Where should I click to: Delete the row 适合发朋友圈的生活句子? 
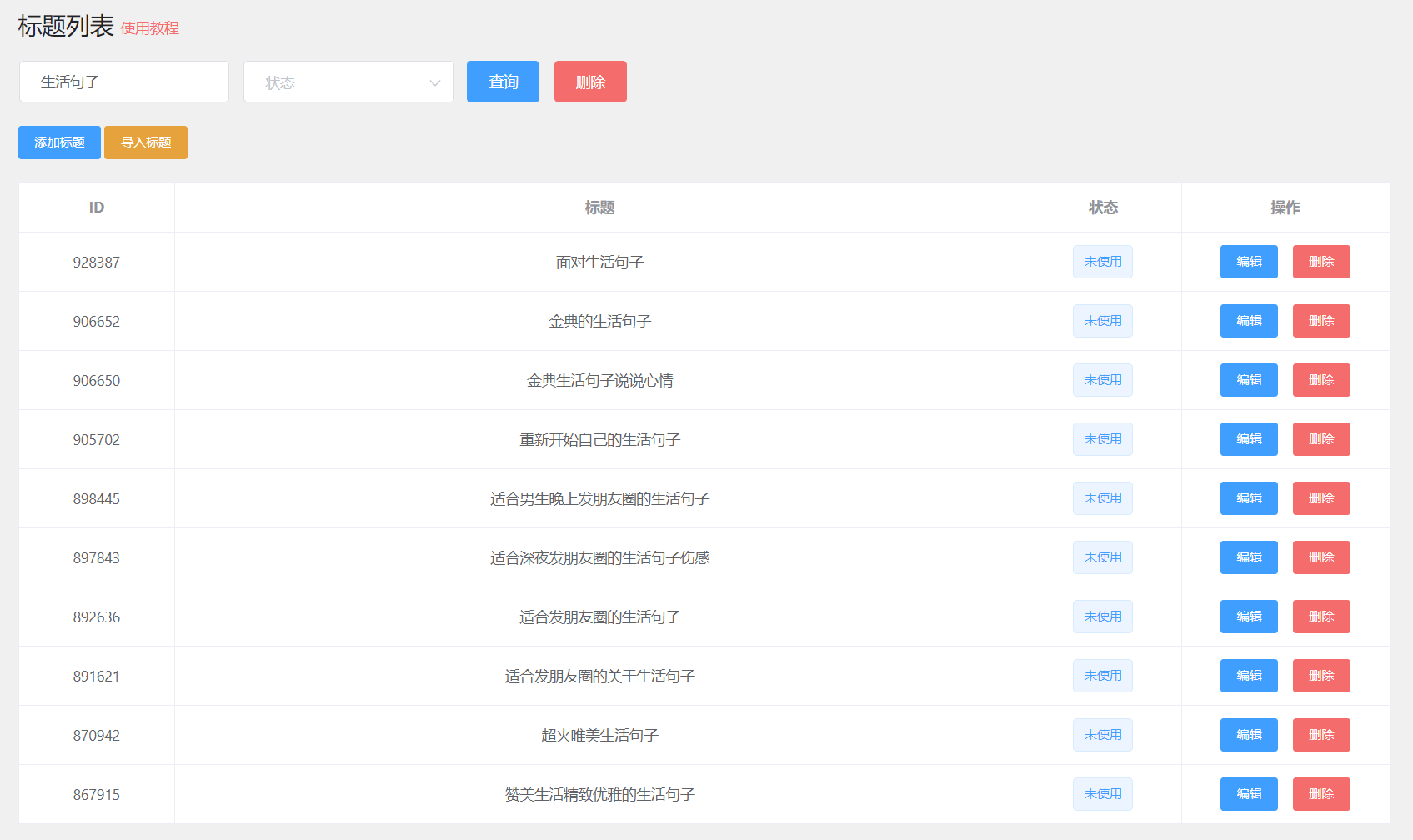click(1321, 617)
